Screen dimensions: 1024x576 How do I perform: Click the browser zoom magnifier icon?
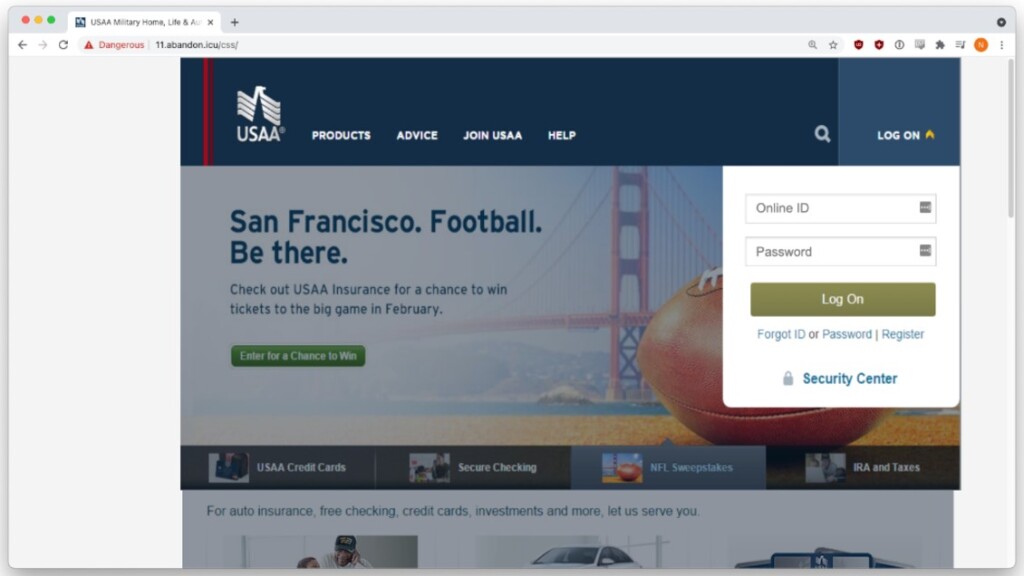click(x=812, y=45)
